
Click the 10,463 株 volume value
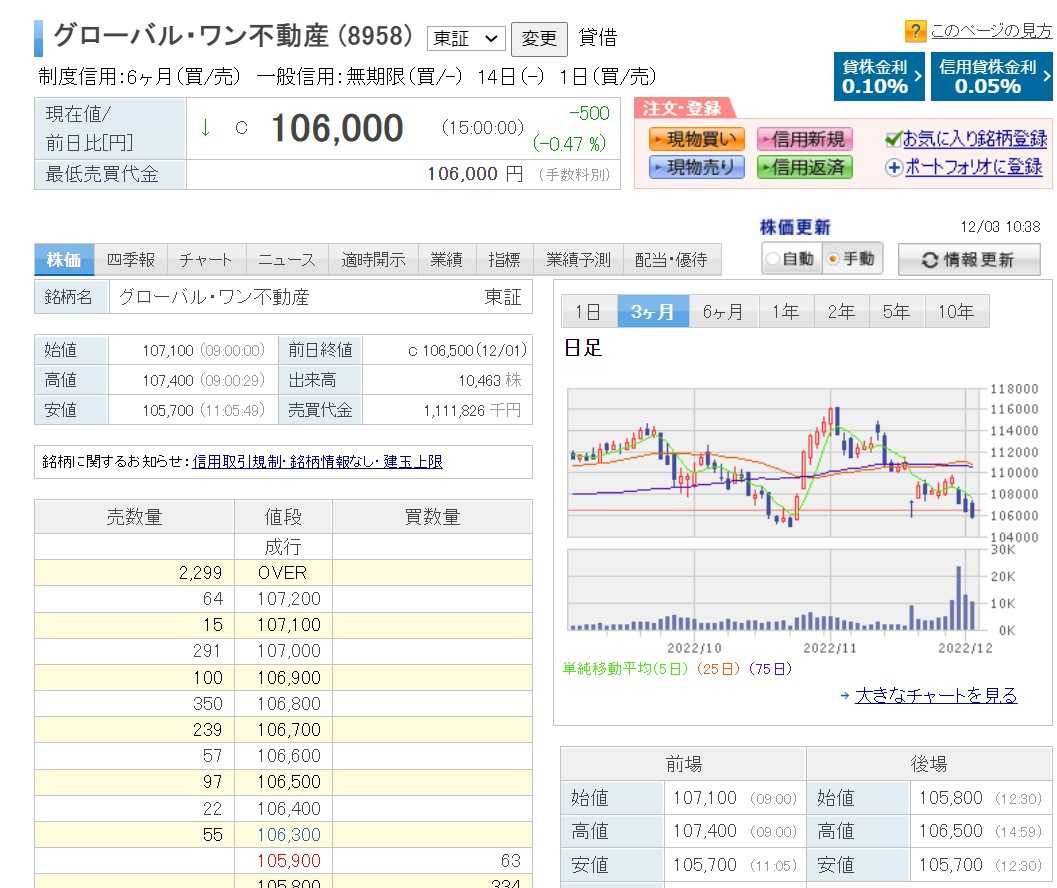coord(490,381)
